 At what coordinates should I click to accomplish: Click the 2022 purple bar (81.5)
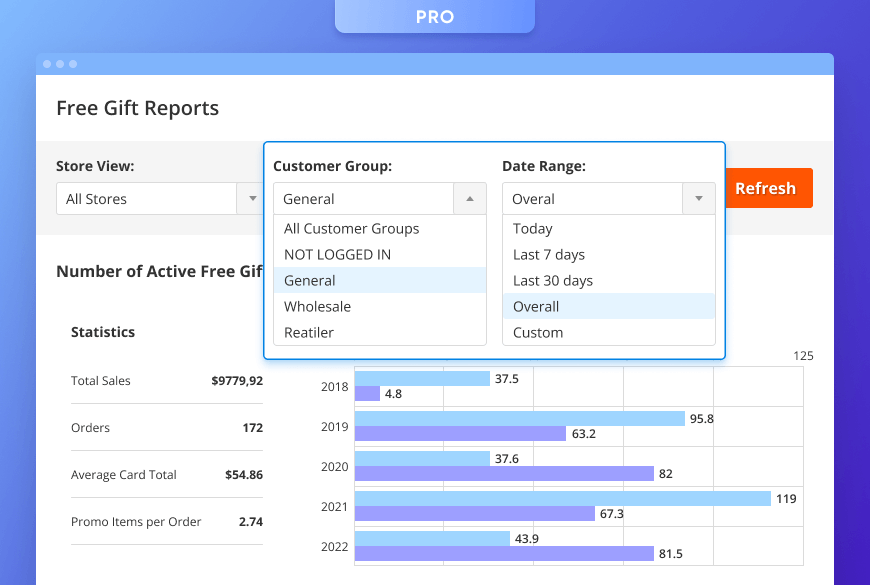click(x=504, y=554)
